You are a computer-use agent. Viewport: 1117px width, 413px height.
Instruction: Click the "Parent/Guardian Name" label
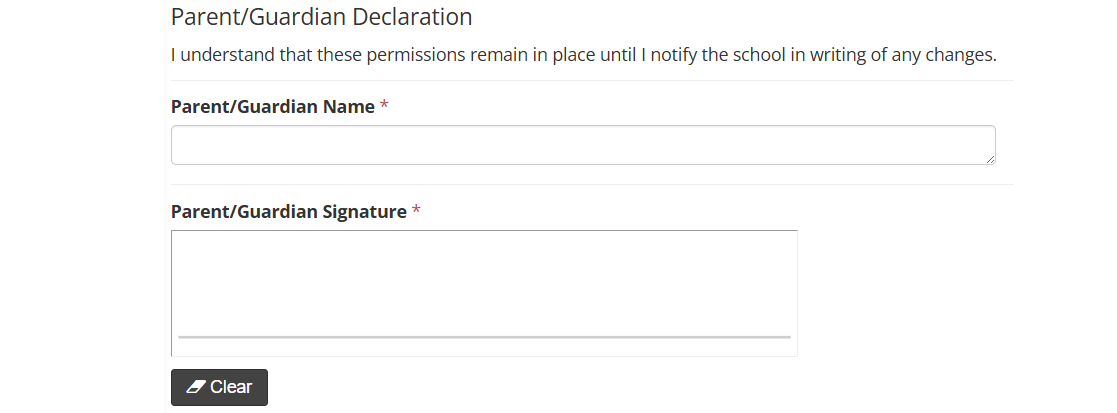273,106
